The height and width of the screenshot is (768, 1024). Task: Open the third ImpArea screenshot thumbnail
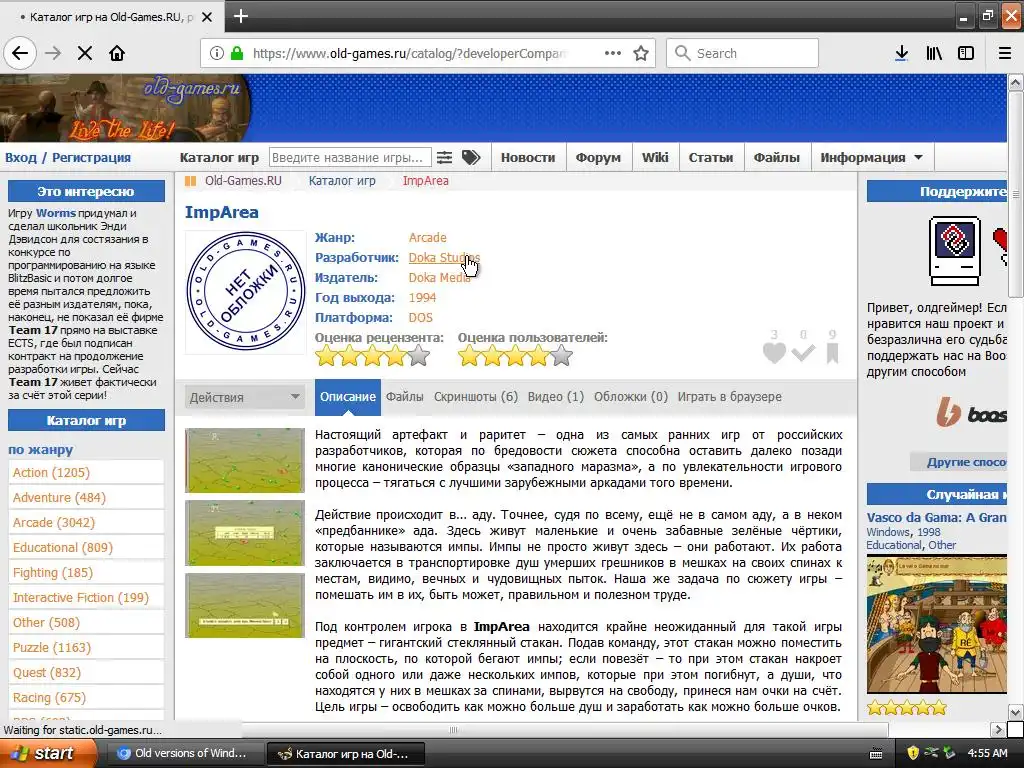(245, 605)
